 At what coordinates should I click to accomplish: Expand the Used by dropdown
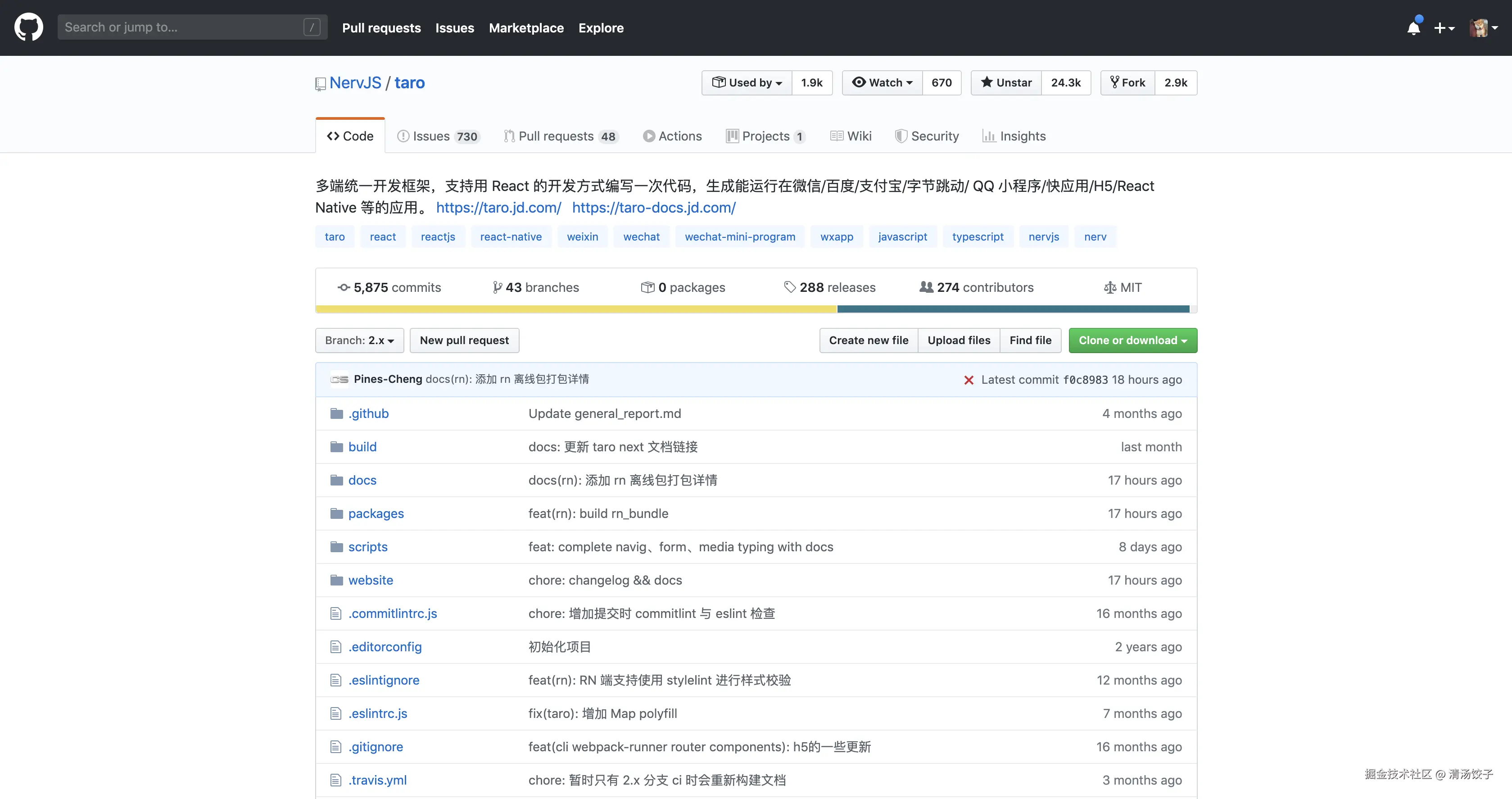[x=746, y=82]
